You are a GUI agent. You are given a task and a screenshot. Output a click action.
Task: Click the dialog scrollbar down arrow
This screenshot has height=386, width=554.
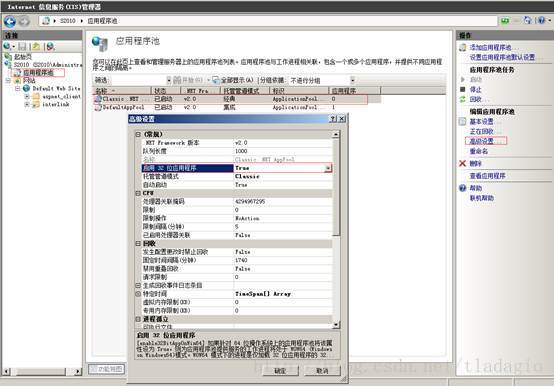[336, 325]
